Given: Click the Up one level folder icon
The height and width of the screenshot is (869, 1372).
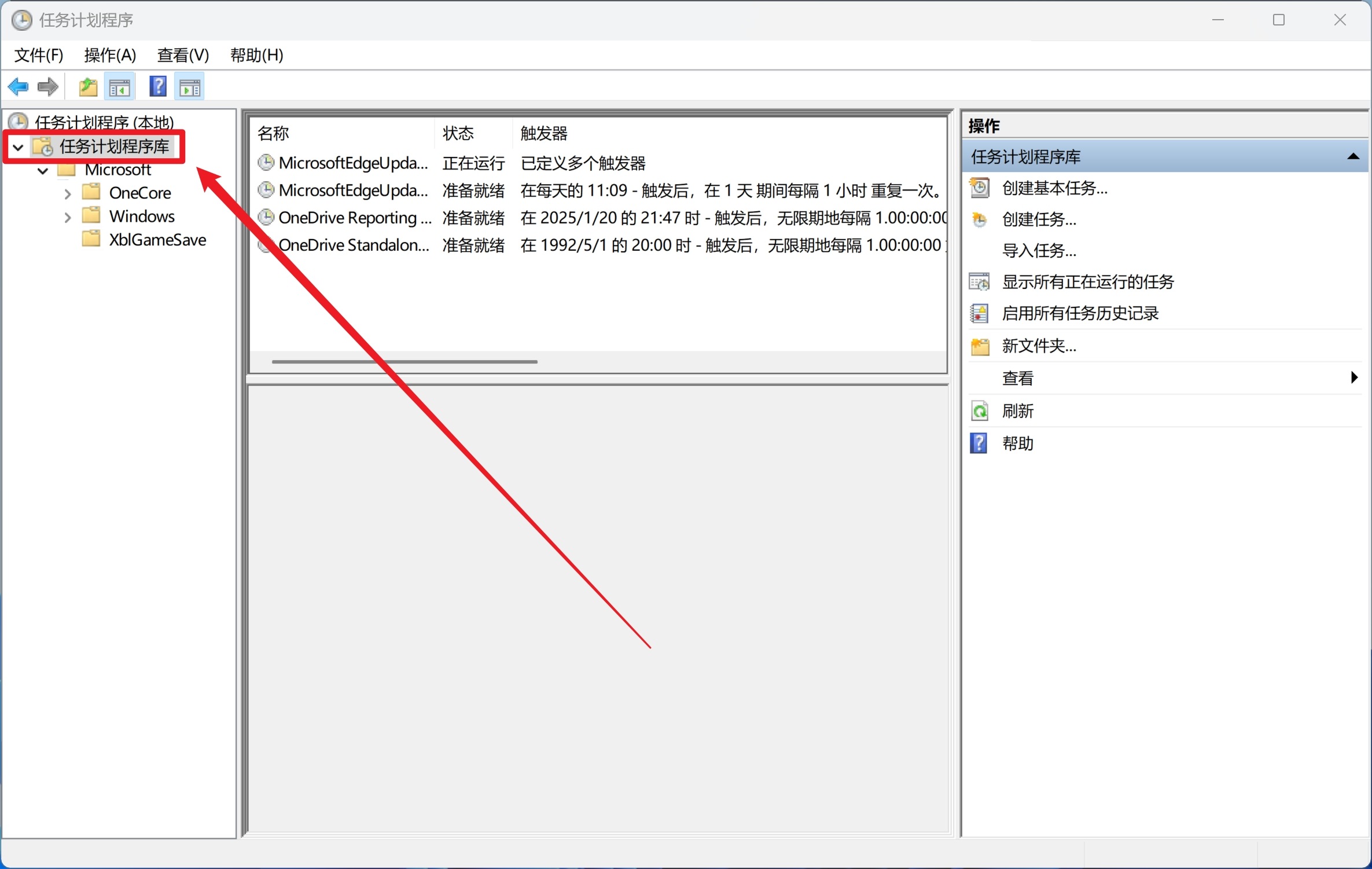Looking at the screenshot, I should 88,87.
